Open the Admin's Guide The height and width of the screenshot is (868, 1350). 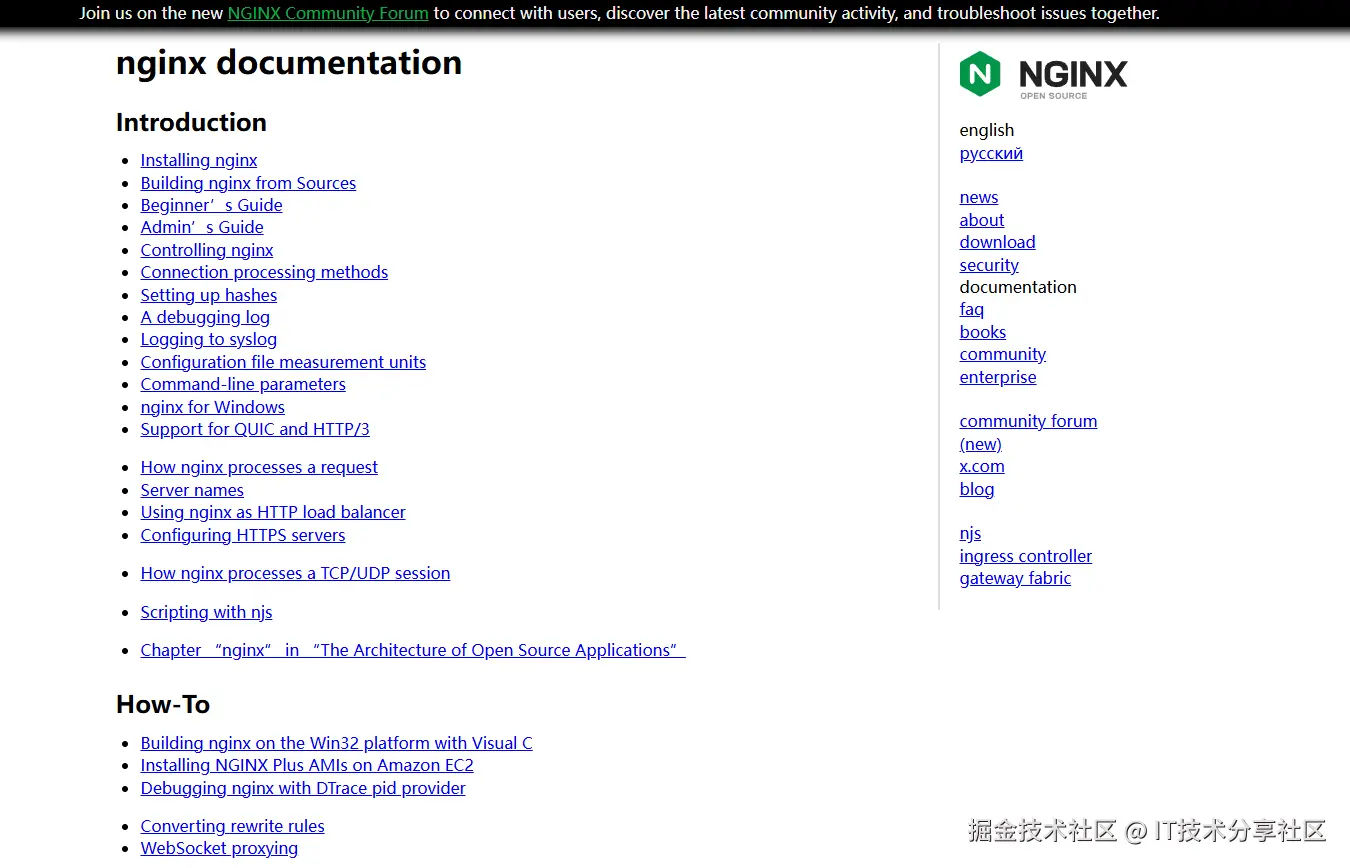[202, 227]
